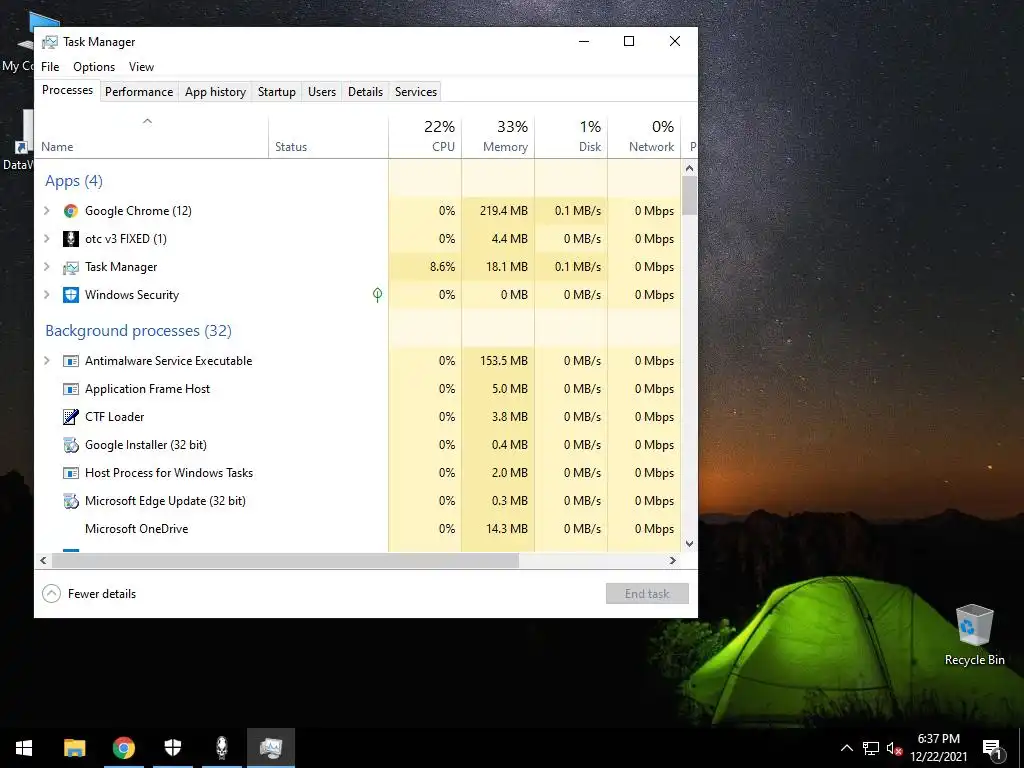Click the muted volume tray icon
The width and height of the screenshot is (1024, 768).
point(895,748)
